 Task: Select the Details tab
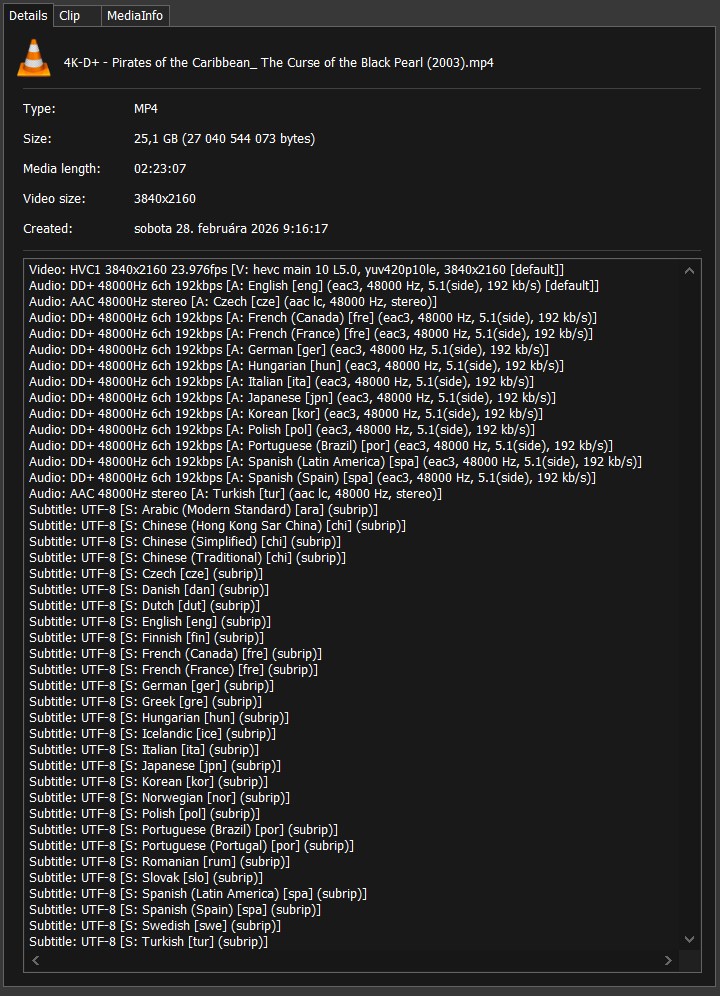(27, 16)
